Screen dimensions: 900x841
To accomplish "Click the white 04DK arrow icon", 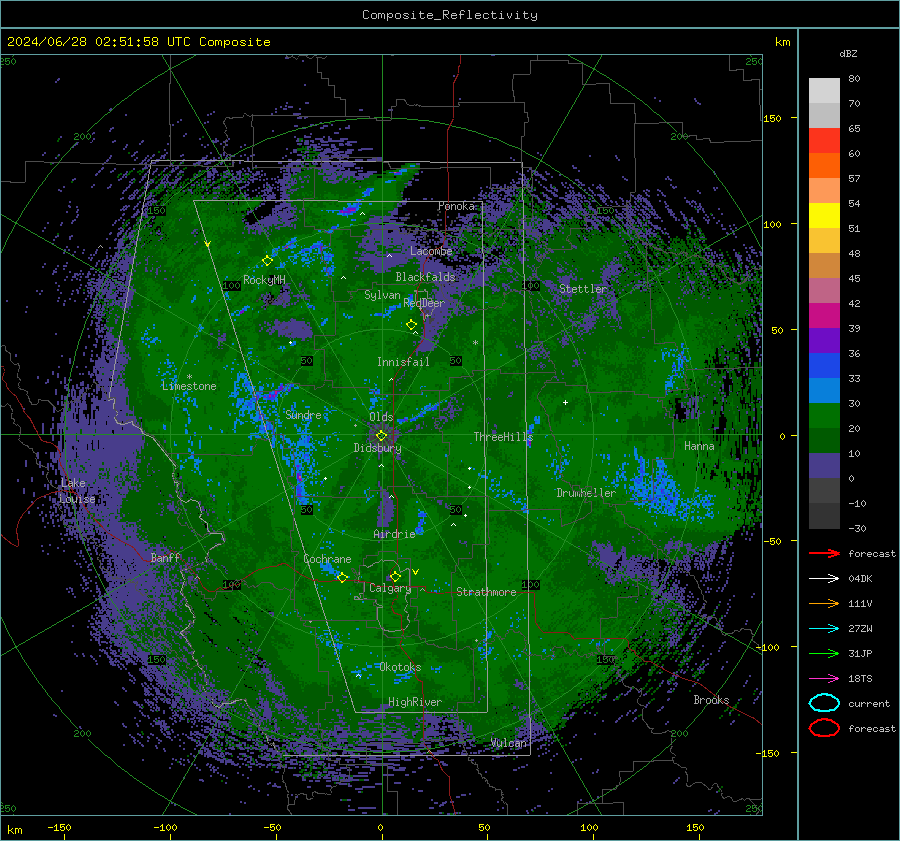I will click(824, 578).
